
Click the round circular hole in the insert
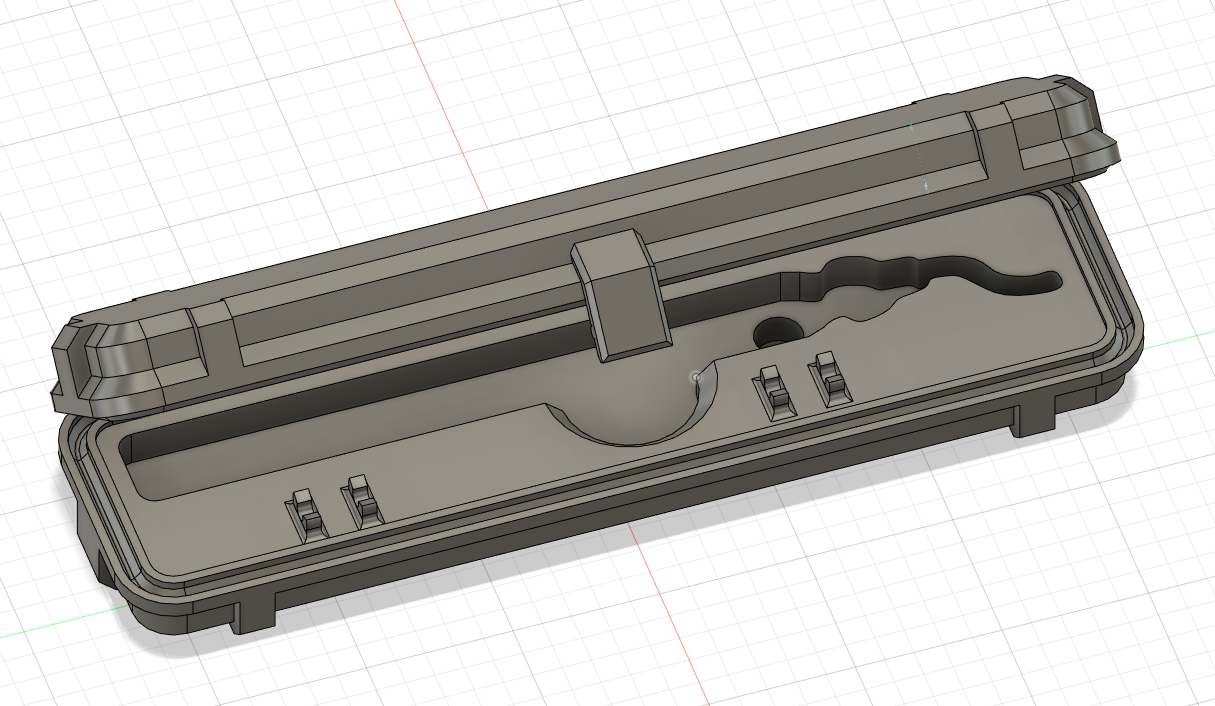(x=776, y=331)
